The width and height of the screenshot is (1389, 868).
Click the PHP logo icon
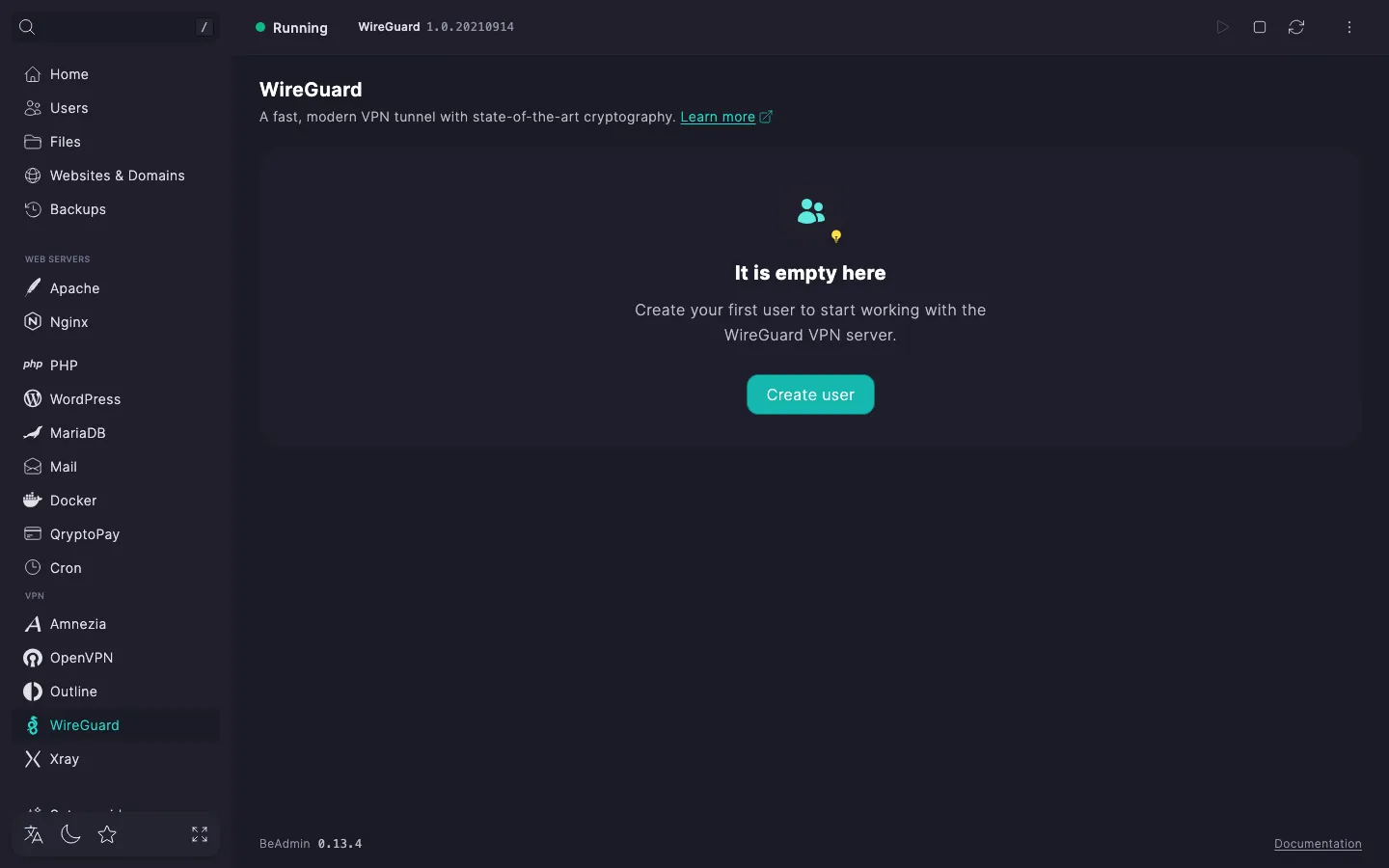33,365
